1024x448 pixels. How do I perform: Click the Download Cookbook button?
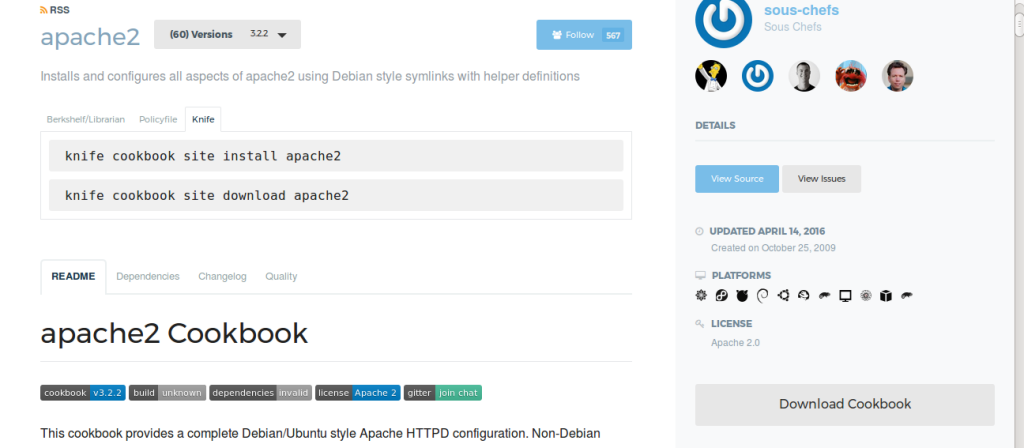(844, 404)
